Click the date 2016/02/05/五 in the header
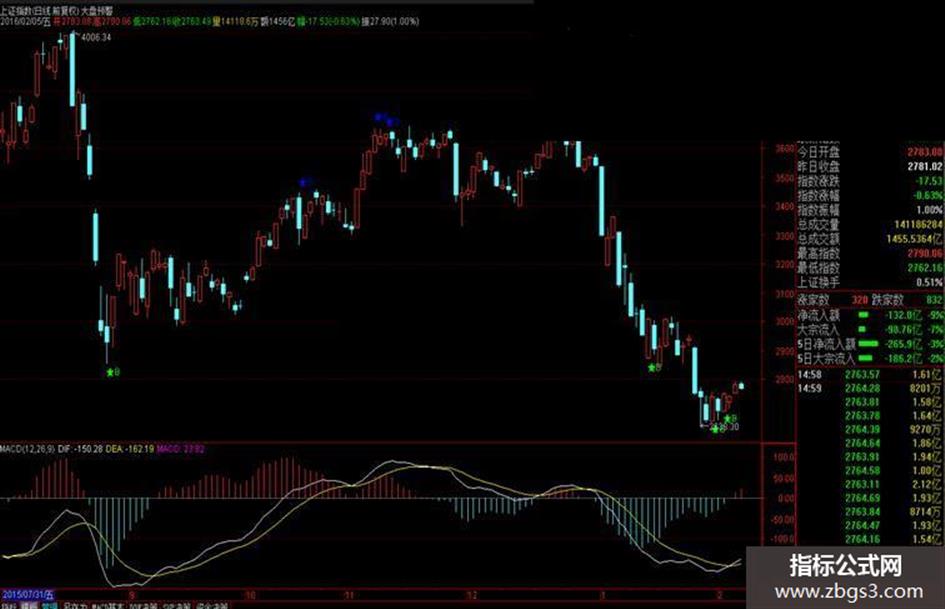Image resolution: width=945 pixels, height=609 pixels. pyautogui.click(x=26, y=22)
